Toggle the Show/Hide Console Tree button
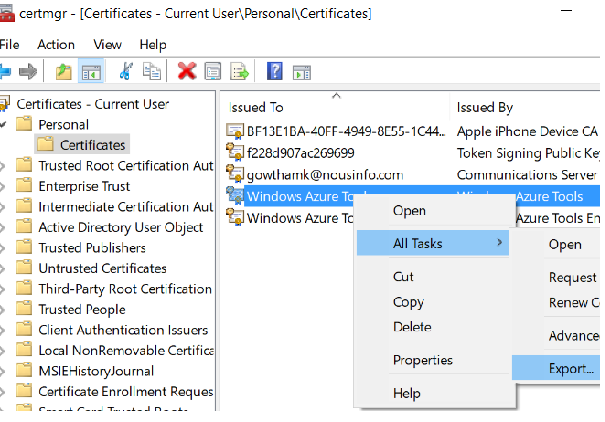605x422 pixels. pyautogui.click(x=90, y=71)
